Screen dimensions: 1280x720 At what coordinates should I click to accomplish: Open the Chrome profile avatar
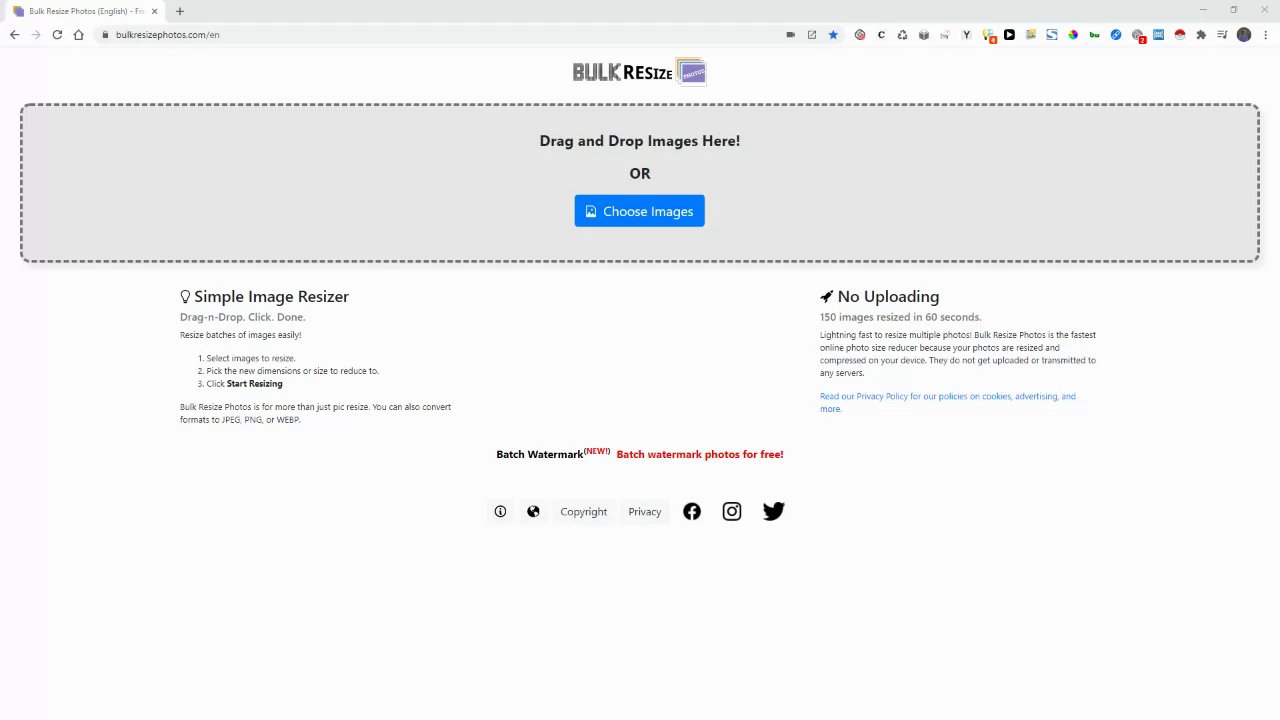point(1244,34)
